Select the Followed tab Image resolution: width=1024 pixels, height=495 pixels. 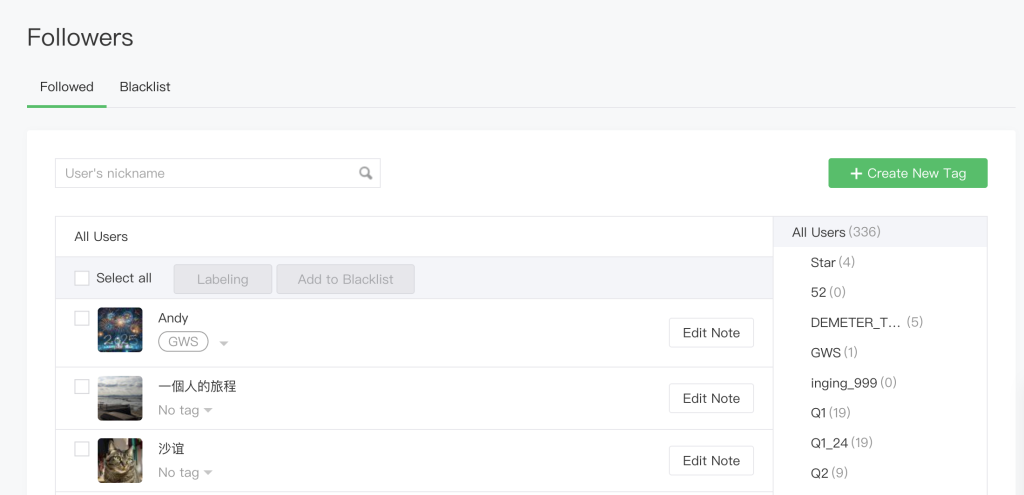coord(67,87)
